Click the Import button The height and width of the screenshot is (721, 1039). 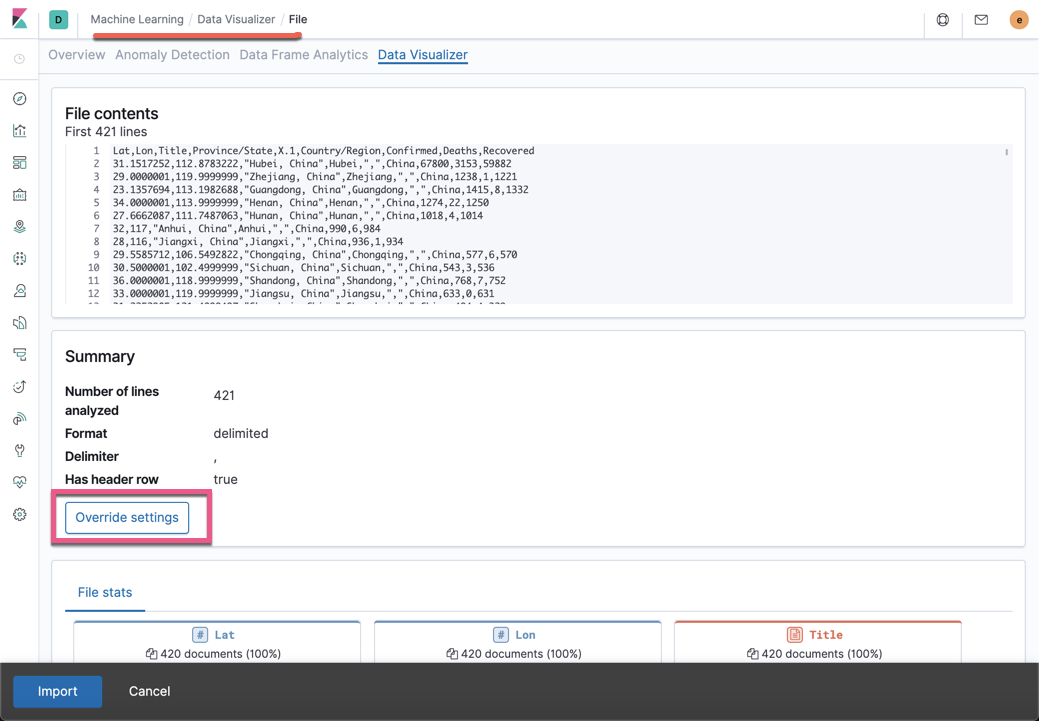coord(57,691)
